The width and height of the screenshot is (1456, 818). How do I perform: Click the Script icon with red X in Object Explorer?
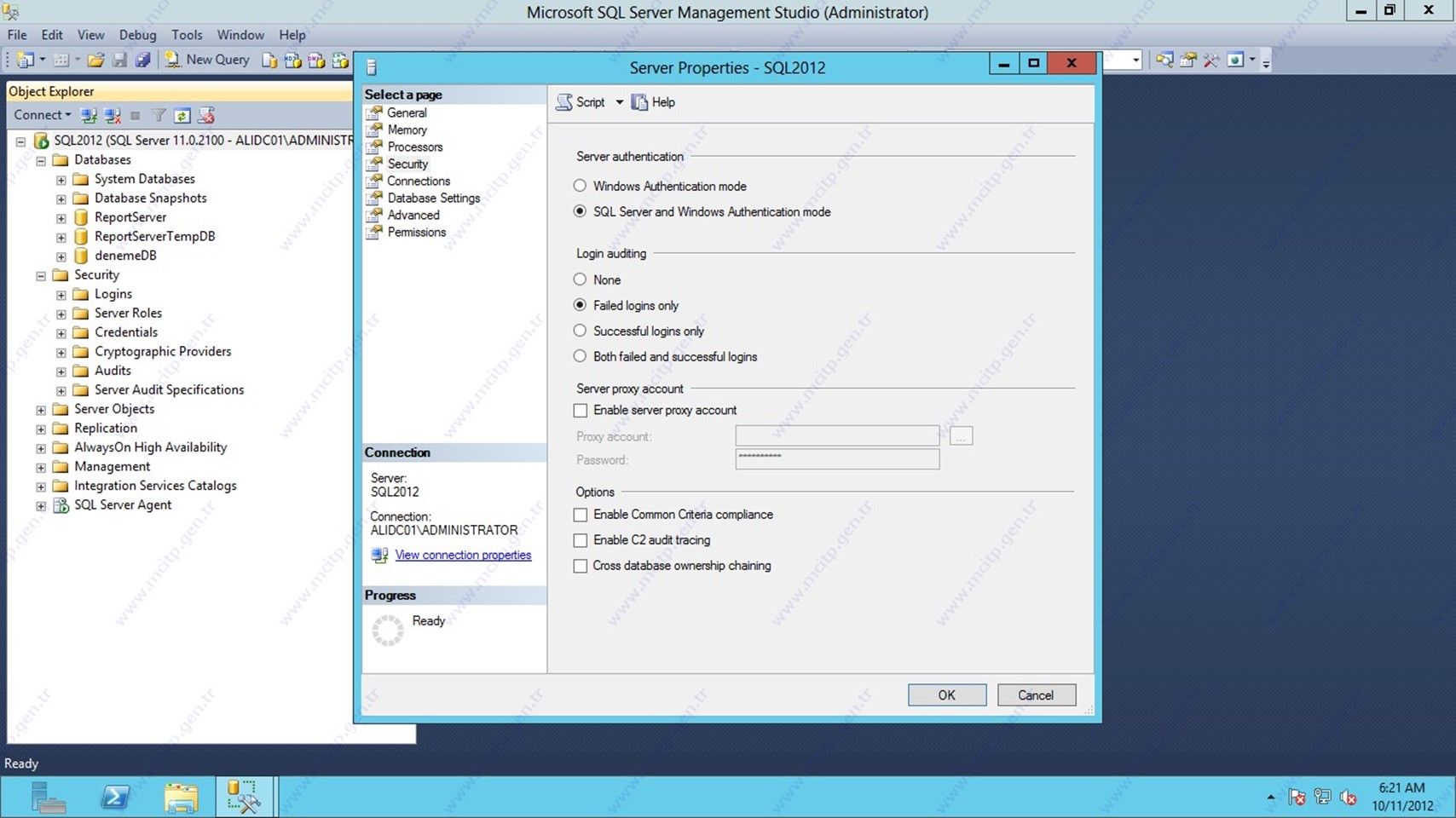point(205,115)
